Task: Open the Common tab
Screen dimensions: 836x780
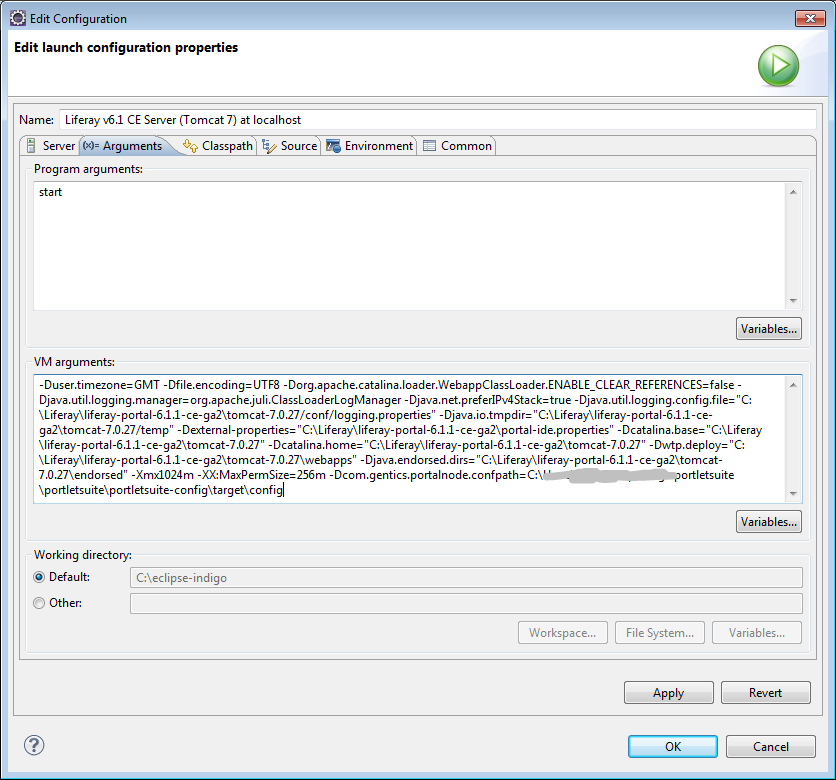Action: tap(457, 146)
